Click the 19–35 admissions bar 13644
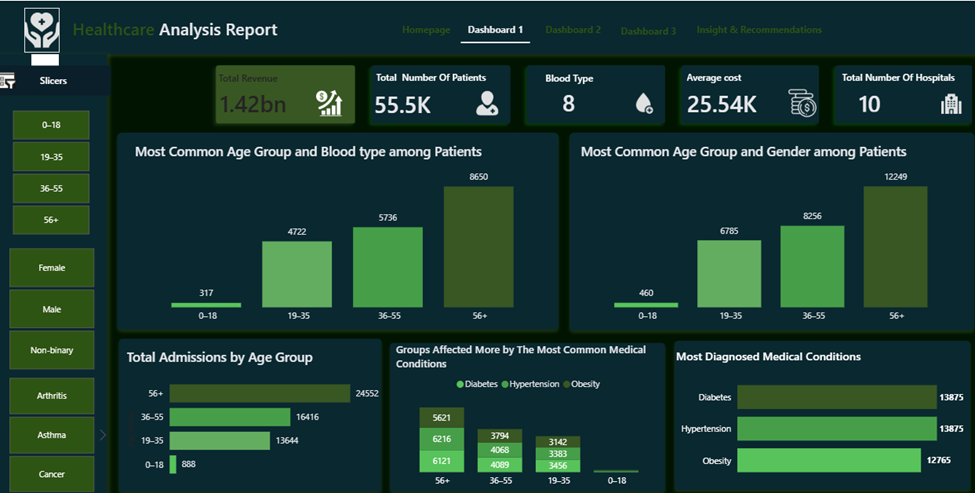975x493 pixels. (220, 441)
